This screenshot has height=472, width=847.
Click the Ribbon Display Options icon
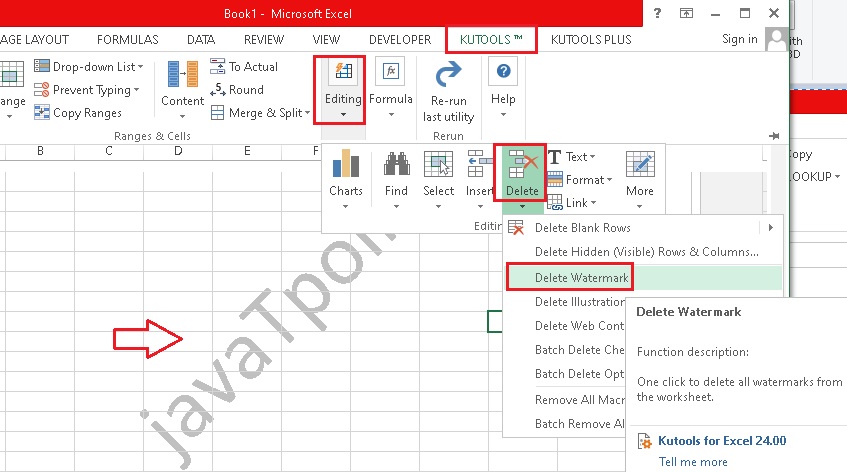[x=686, y=14]
